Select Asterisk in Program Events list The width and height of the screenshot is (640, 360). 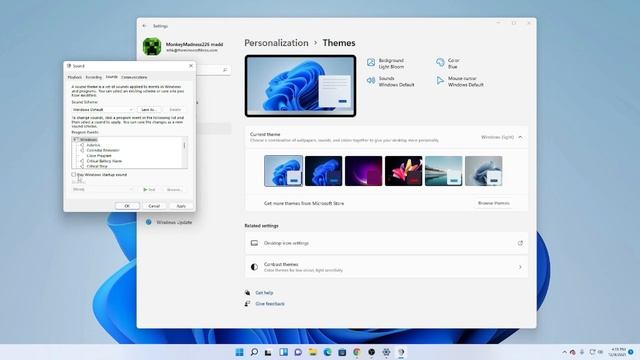[93, 145]
